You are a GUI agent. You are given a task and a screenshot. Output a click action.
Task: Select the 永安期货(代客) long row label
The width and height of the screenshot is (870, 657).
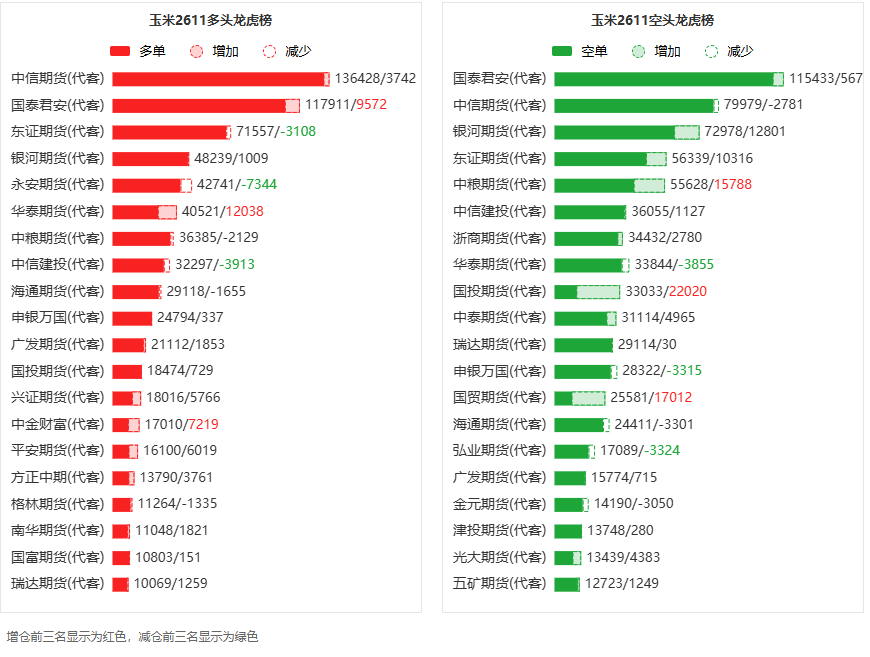click(58, 185)
